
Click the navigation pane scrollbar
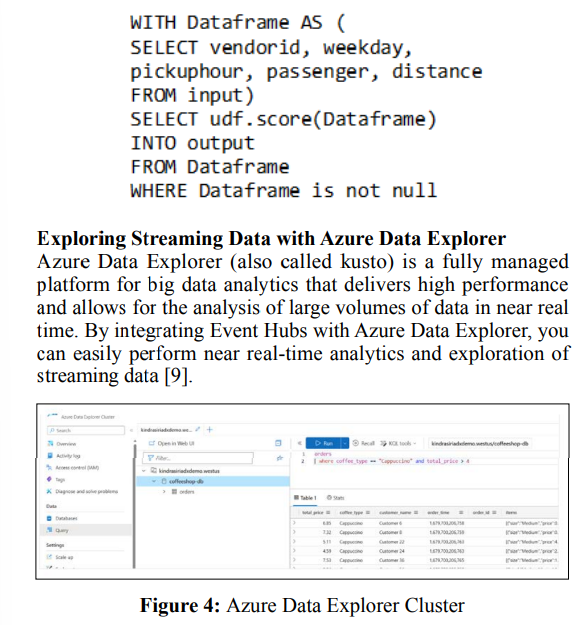(x=134, y=504)
